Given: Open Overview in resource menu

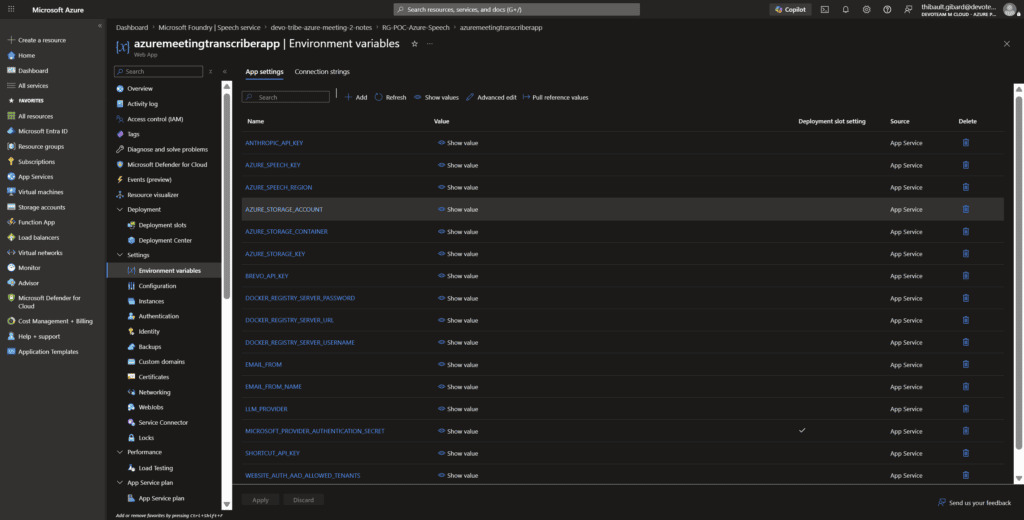Looking at the screenshot, I should [140, 88].
